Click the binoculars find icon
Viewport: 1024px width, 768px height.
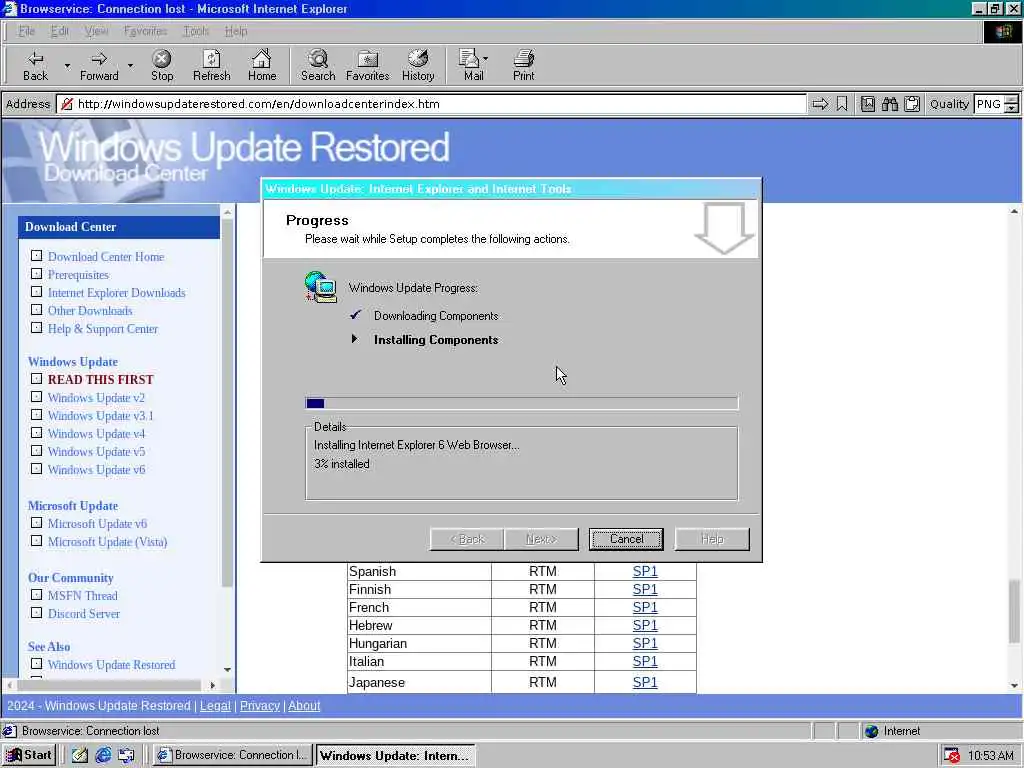(x=889, y=104)
